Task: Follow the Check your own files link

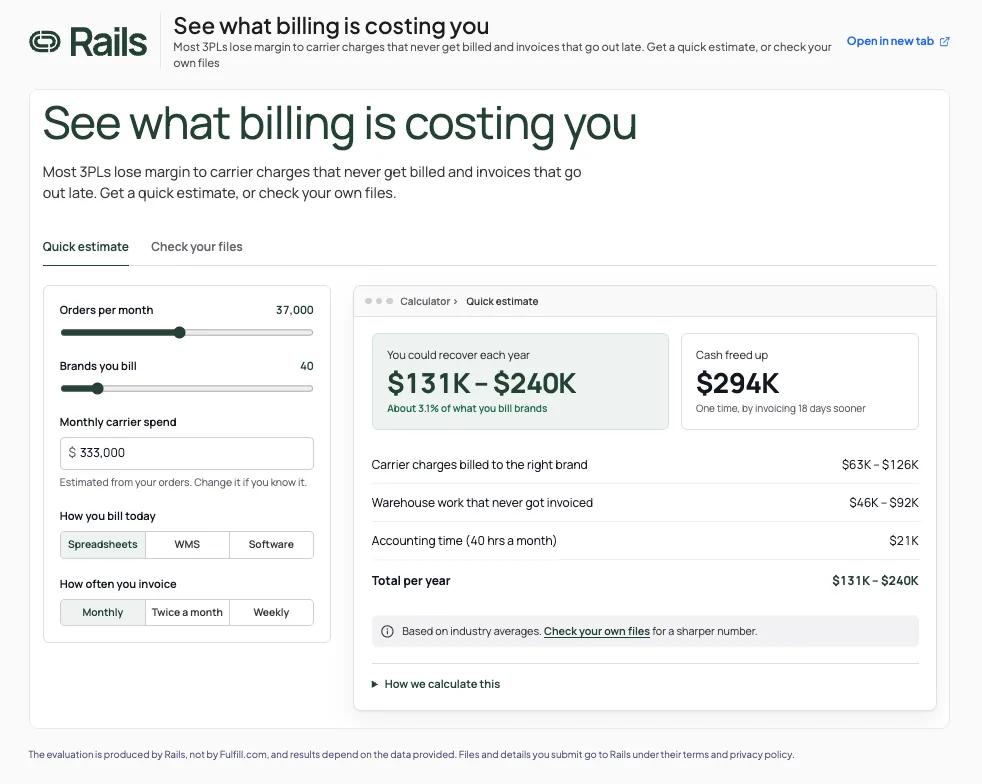Action: coord(597,631)
